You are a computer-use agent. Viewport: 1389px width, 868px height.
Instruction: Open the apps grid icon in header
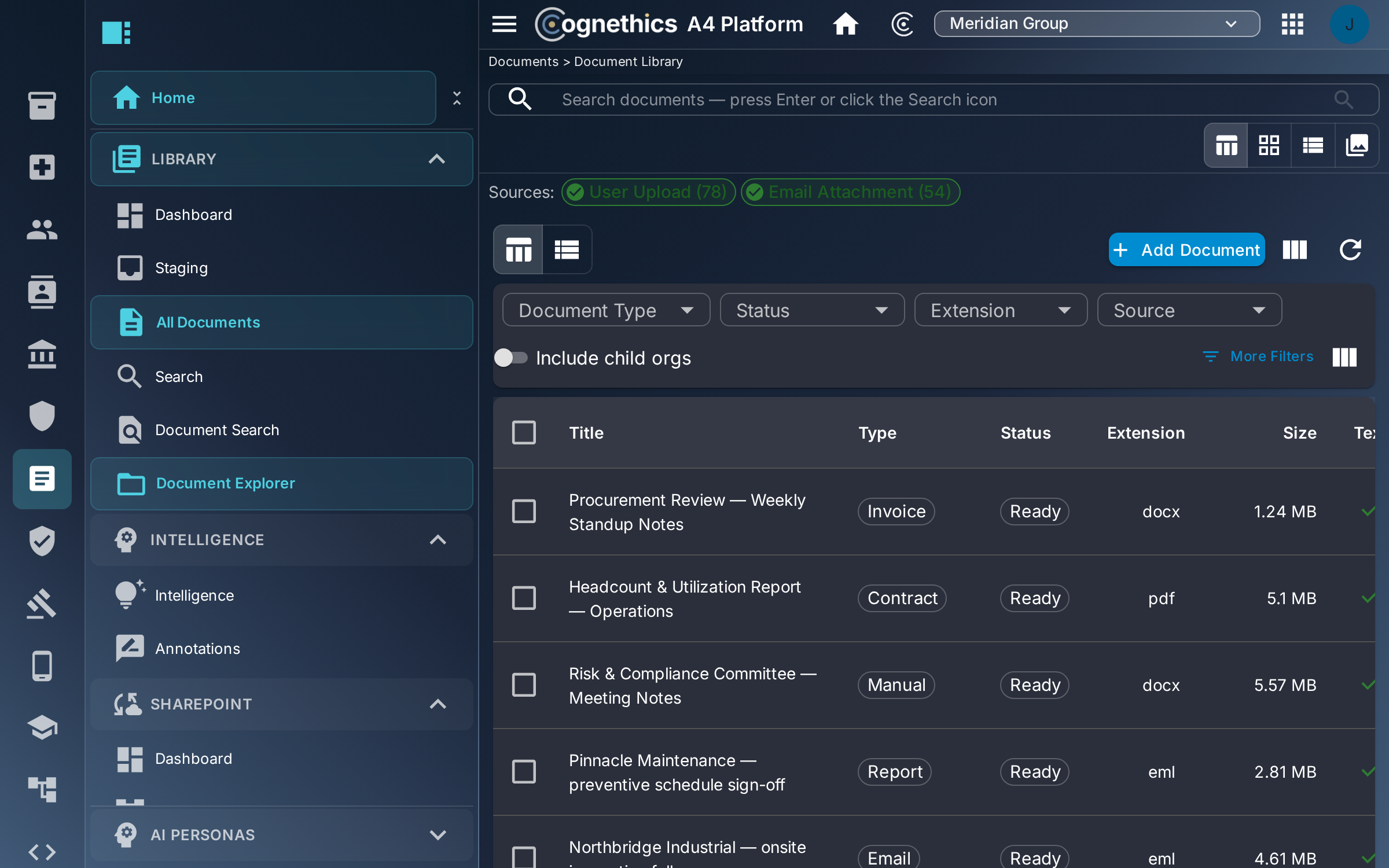pos(1292,24)
